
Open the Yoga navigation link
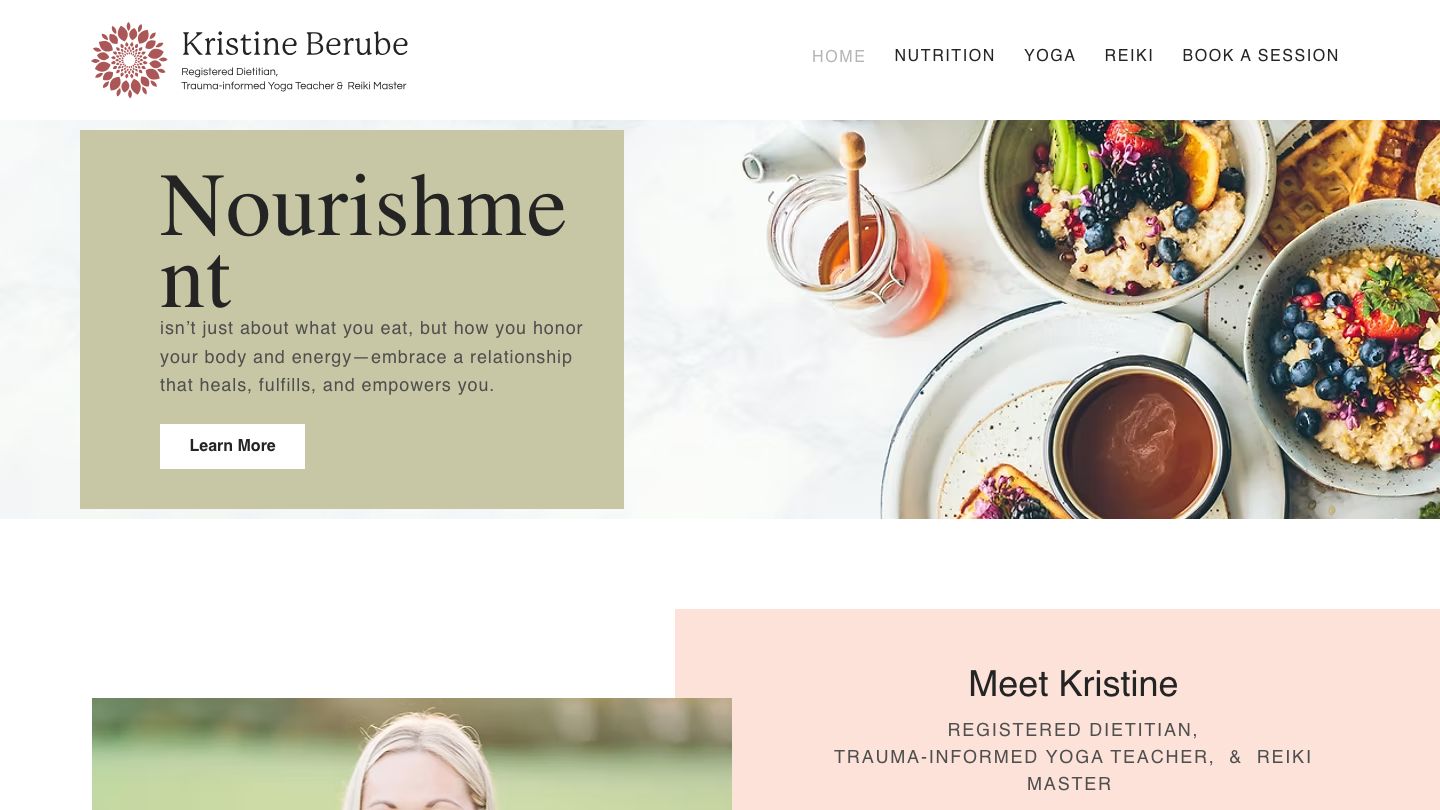(x=1050, y=56)
